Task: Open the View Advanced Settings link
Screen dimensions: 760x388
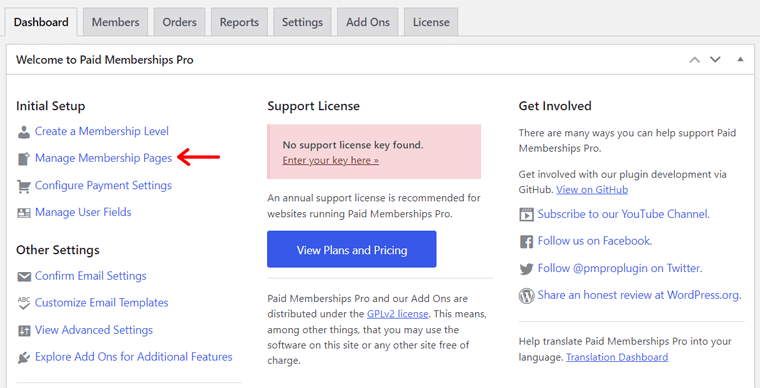Action: (x=94, y=330)
